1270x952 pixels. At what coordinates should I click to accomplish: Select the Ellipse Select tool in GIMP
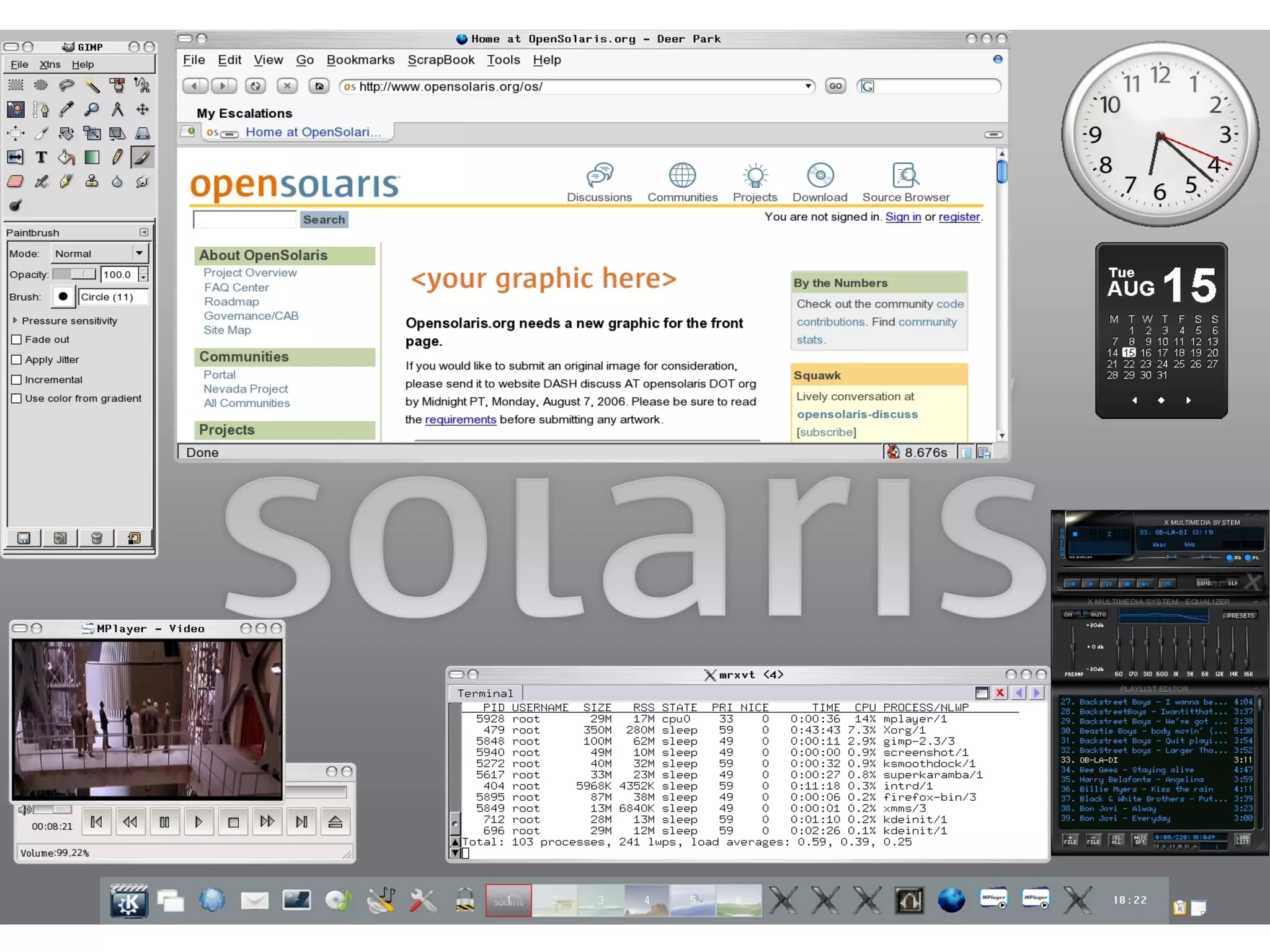click(41, 86)
